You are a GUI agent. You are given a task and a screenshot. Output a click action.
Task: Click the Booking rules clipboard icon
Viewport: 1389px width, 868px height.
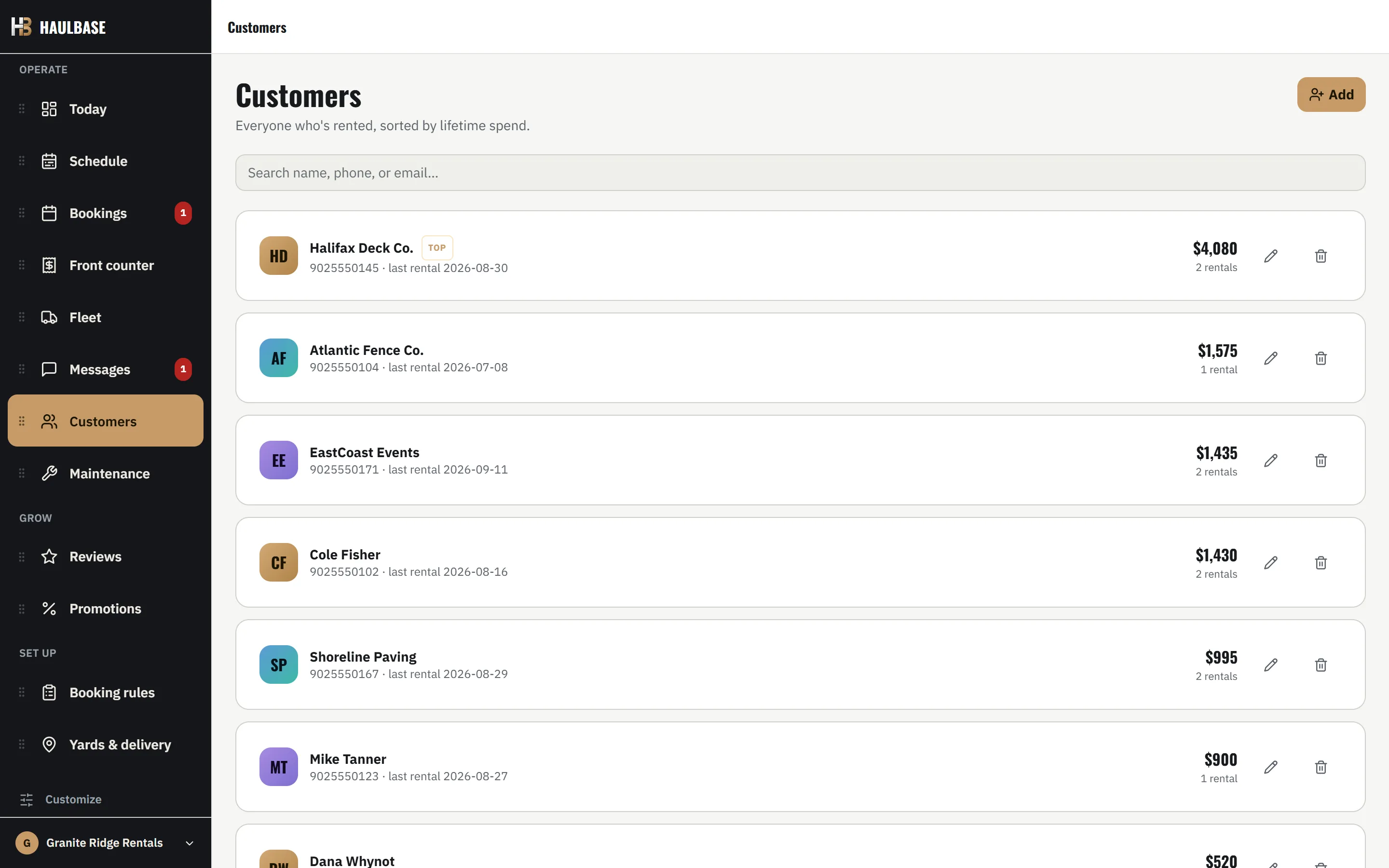point(49,692)
